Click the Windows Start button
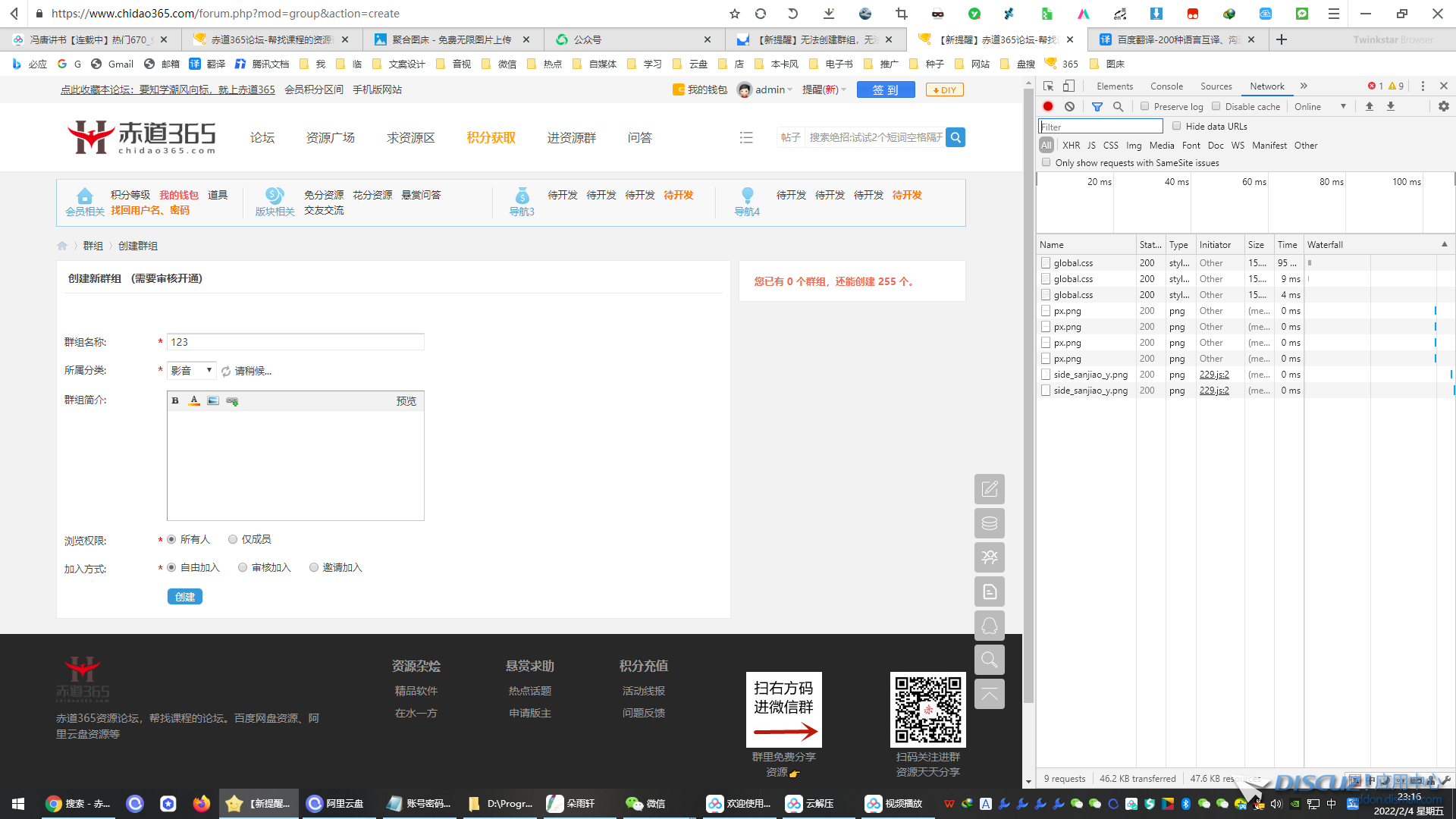Viewport: 1456px width, 819px height. pyautogui.click(x=18, y=804)
